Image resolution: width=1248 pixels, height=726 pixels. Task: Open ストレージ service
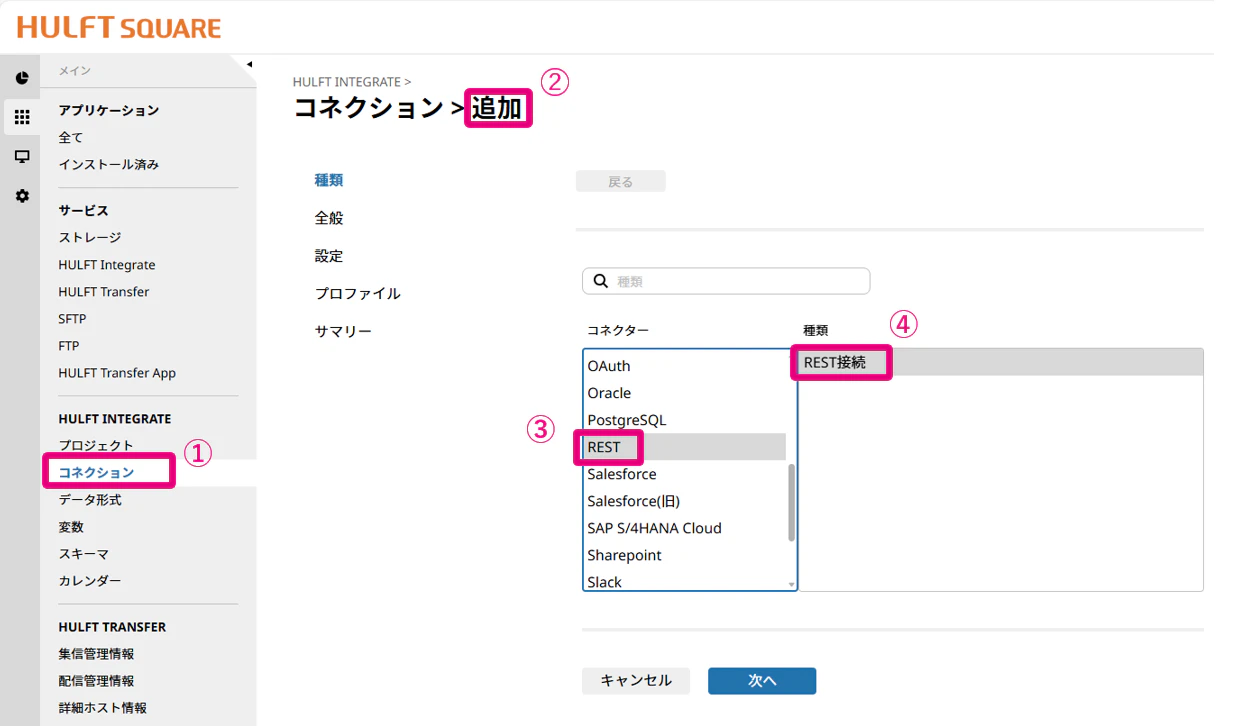pos(90,237)
